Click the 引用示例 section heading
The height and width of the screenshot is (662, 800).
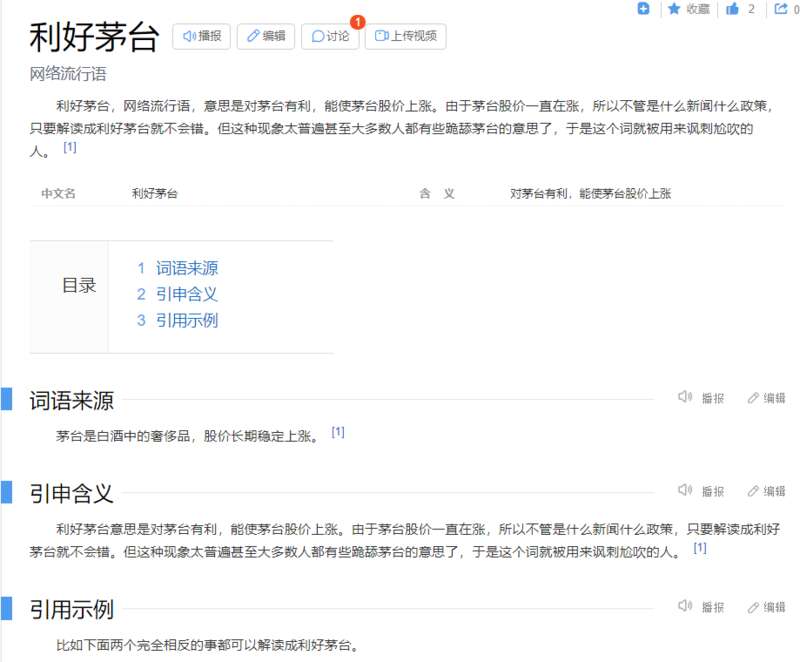71,609
